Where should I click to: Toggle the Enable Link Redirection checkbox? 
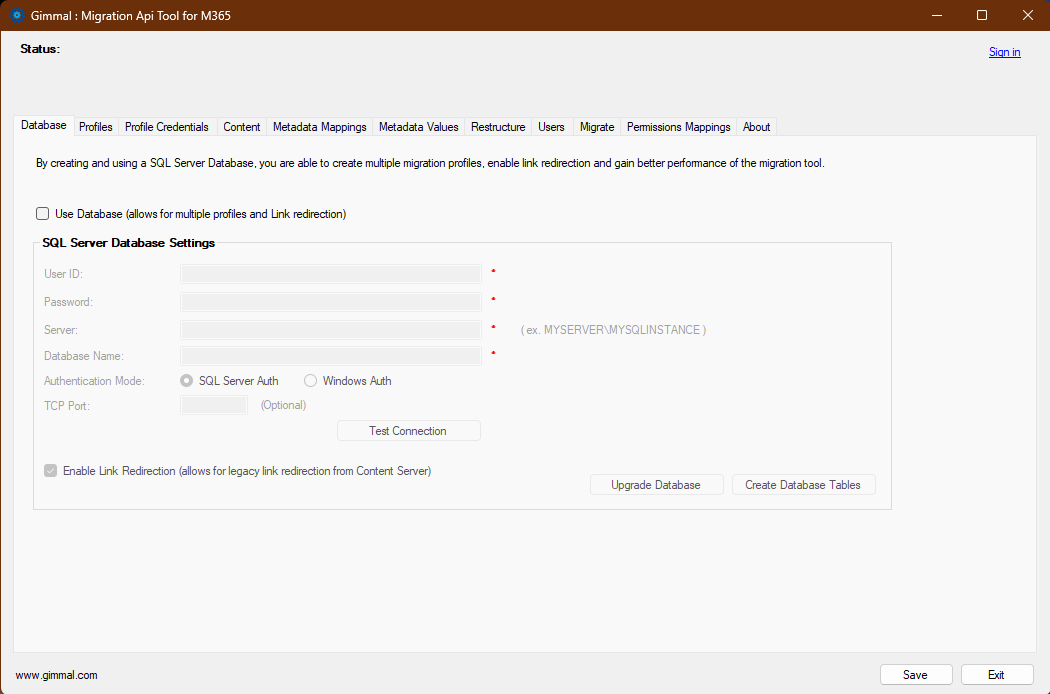click(50, 470)
